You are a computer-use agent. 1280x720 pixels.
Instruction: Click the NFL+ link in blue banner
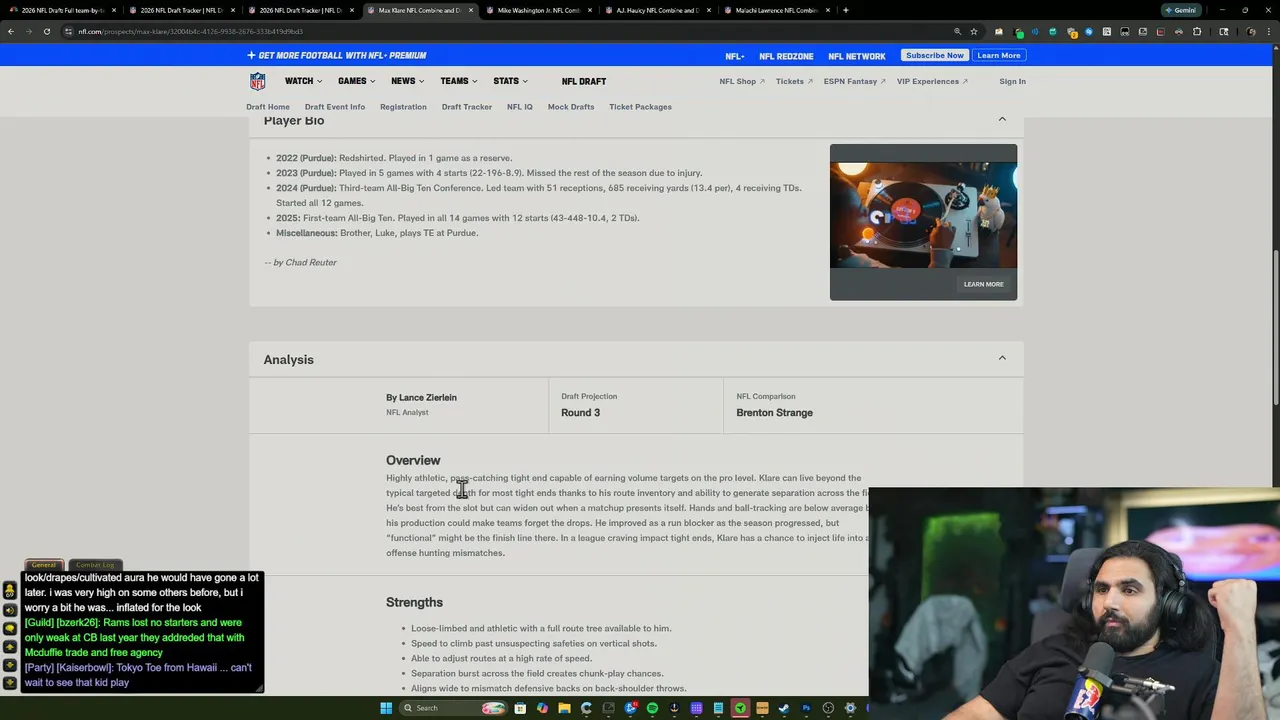(x=735, y=56)
